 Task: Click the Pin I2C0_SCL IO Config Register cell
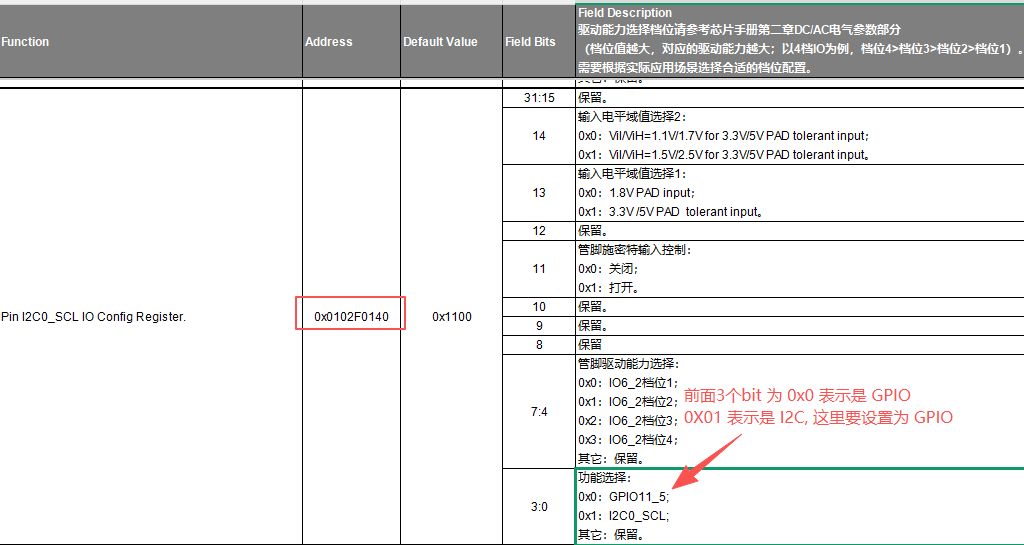[151, 317]
